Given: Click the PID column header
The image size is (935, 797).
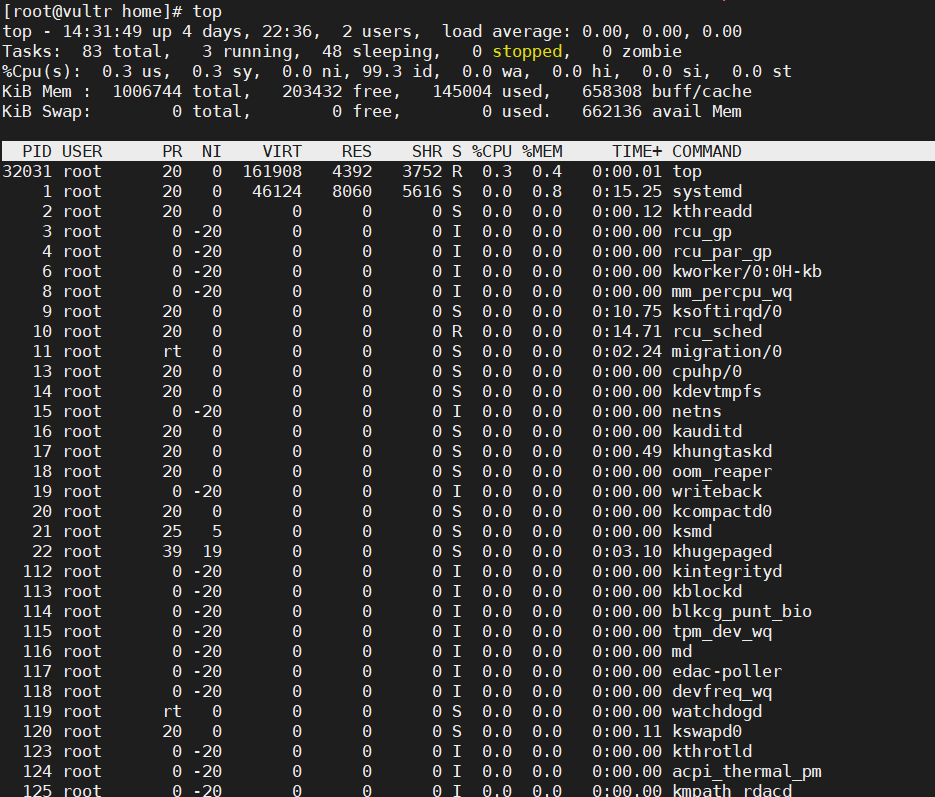Looking at the screenshot, I should click(x=37, y=151).
